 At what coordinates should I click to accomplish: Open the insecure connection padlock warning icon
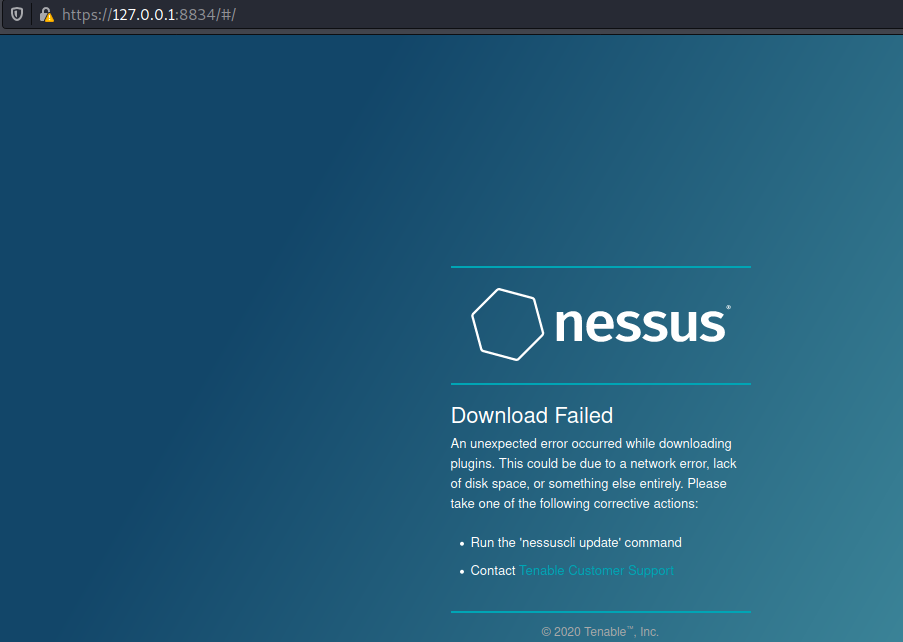pyautogui.click(x=47, y=15)
